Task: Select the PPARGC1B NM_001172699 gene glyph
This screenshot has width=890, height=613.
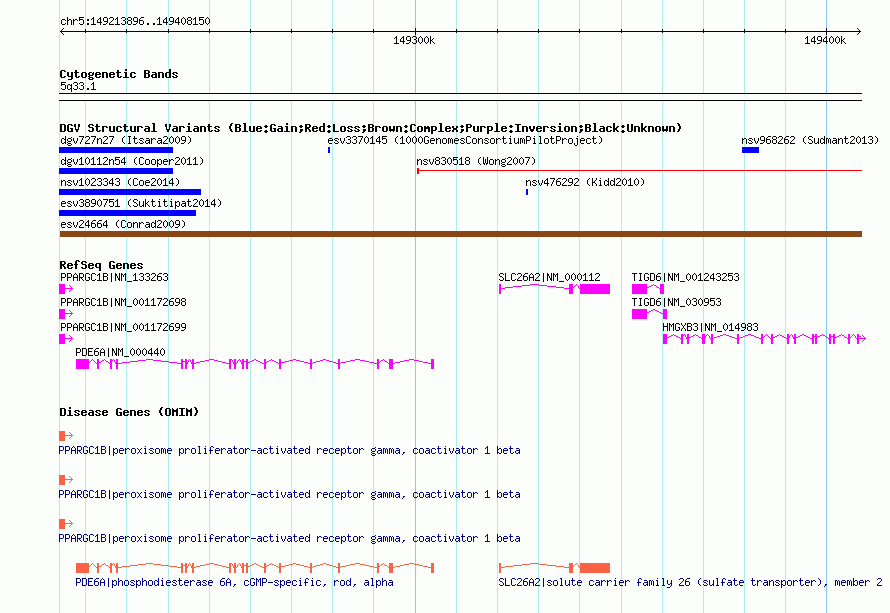Action: (66, 339)
